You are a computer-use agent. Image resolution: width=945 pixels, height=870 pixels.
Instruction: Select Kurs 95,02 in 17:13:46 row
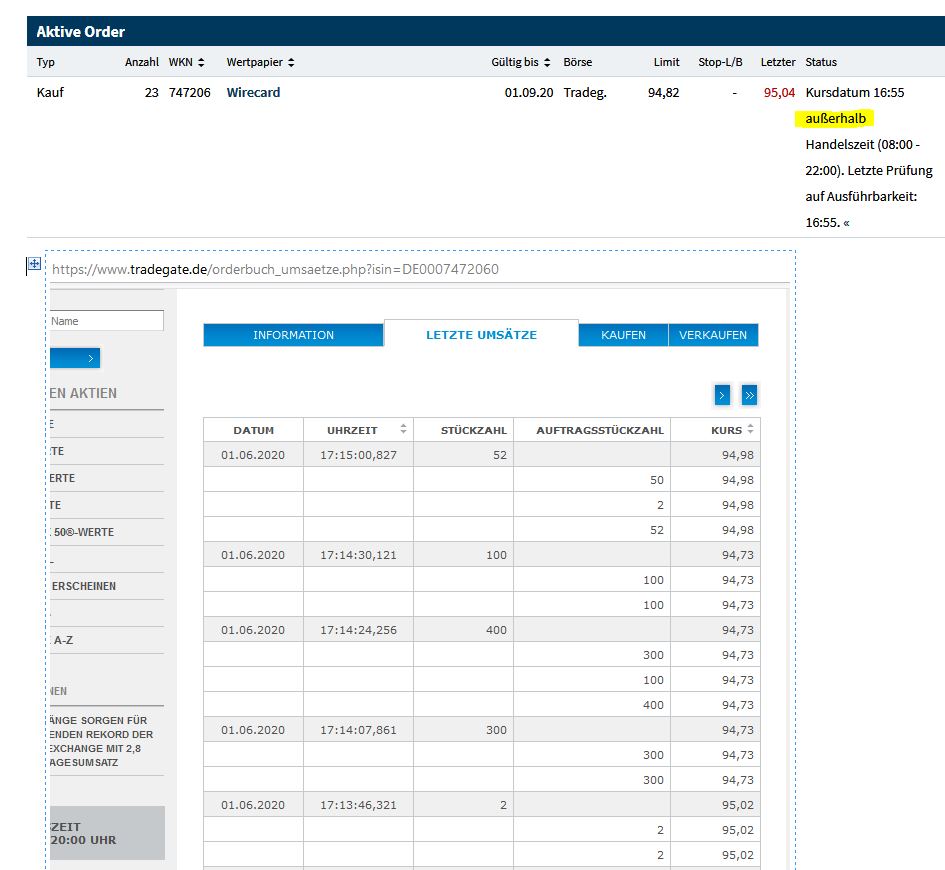[738, 805]
